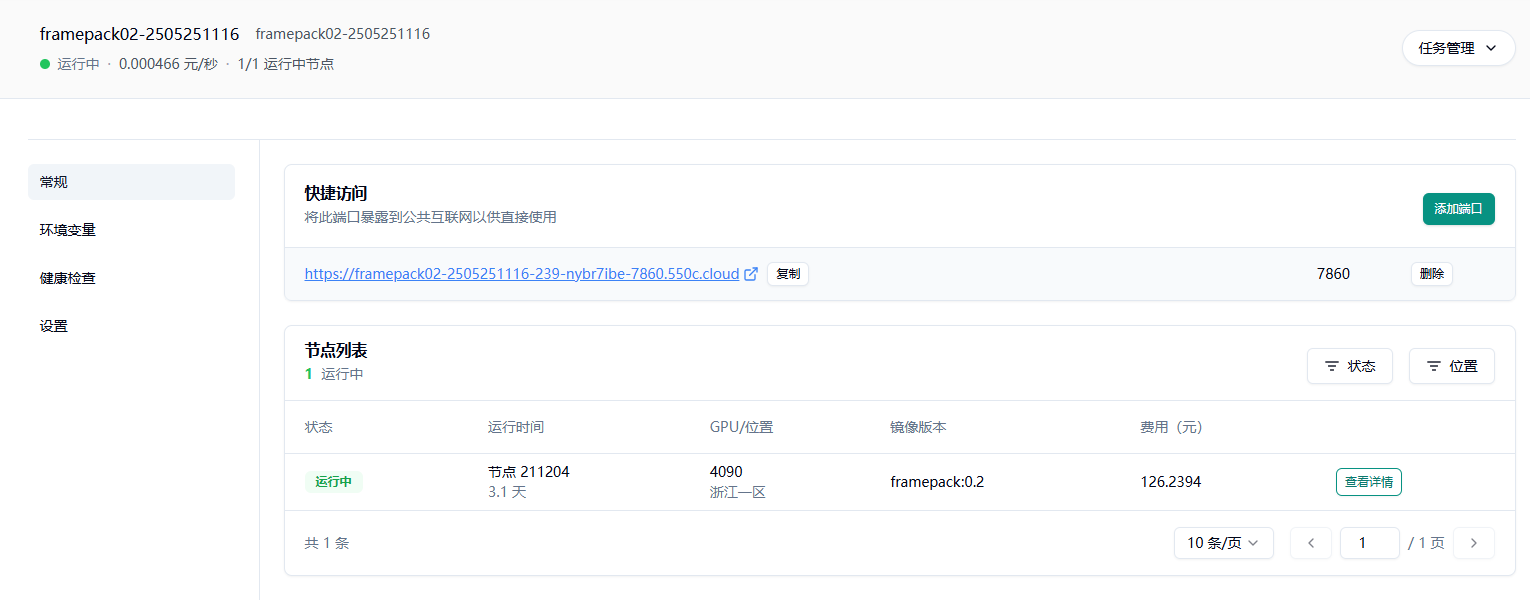Image resolution: width=1530 pixels, height=615 pixels.
Task: Click the 运行中 status badge in the node row
Action: click(333, 482)
